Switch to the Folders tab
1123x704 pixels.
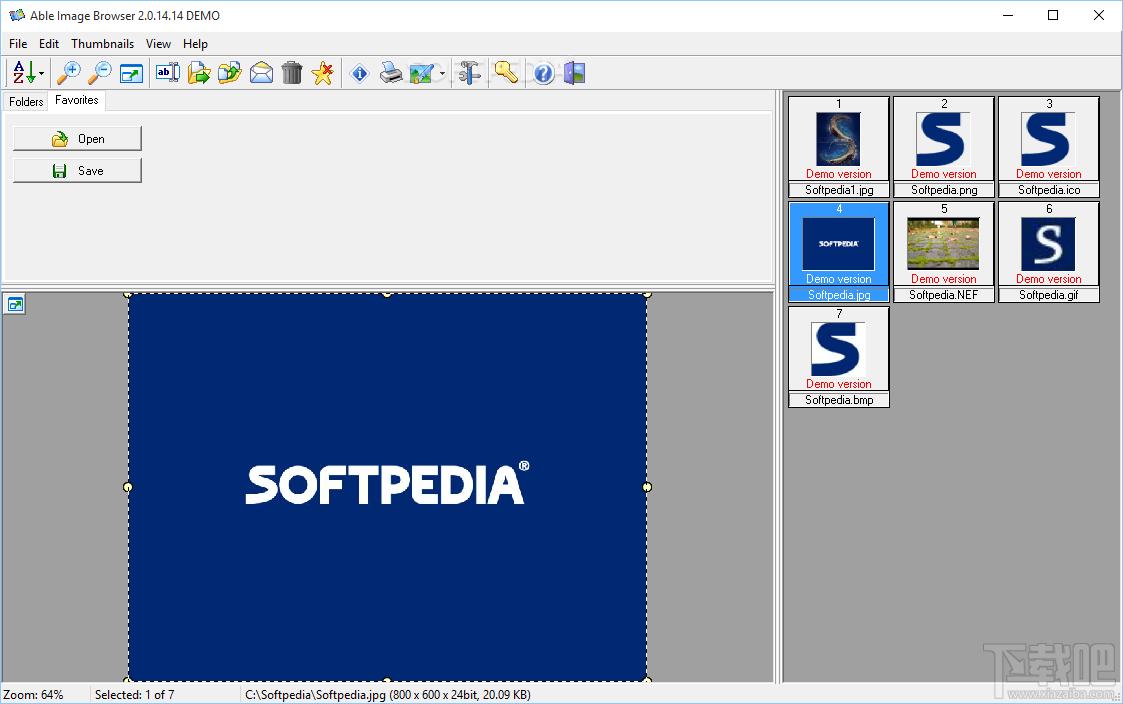(26, 102)
